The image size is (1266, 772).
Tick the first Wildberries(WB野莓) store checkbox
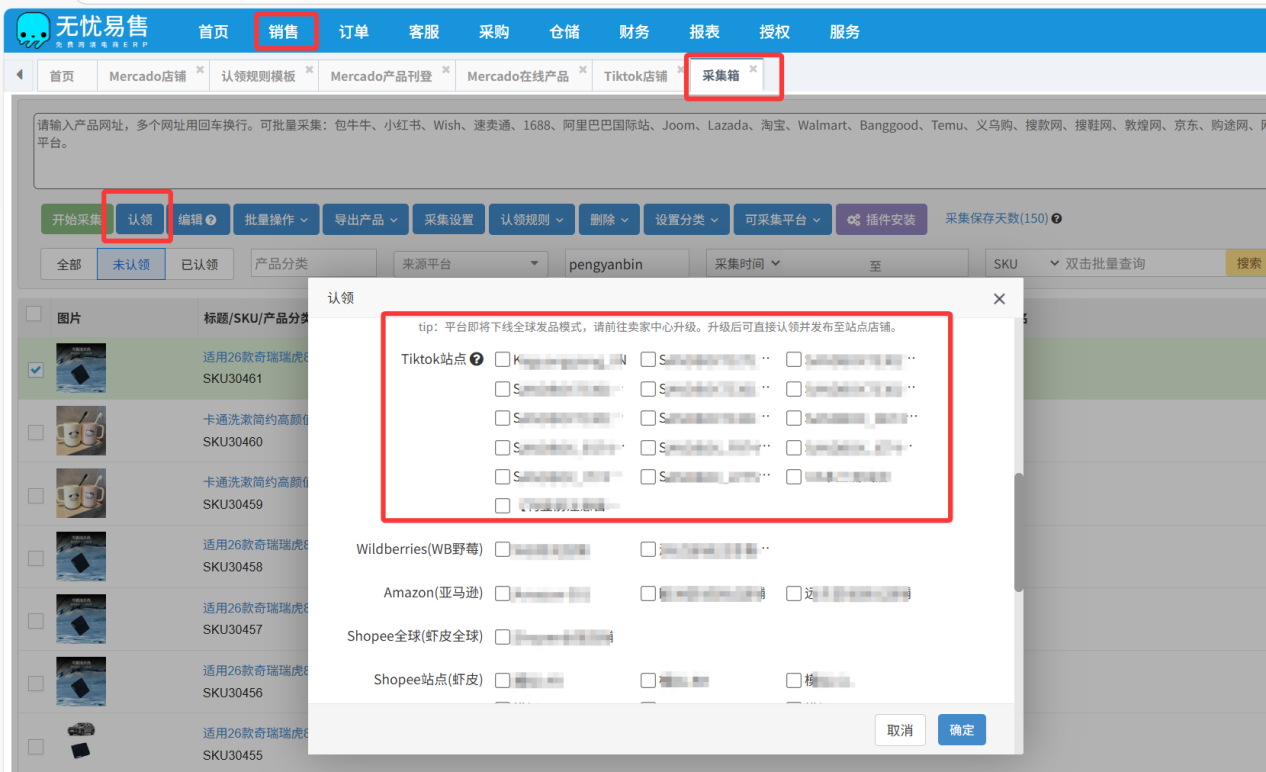[502, 549]
